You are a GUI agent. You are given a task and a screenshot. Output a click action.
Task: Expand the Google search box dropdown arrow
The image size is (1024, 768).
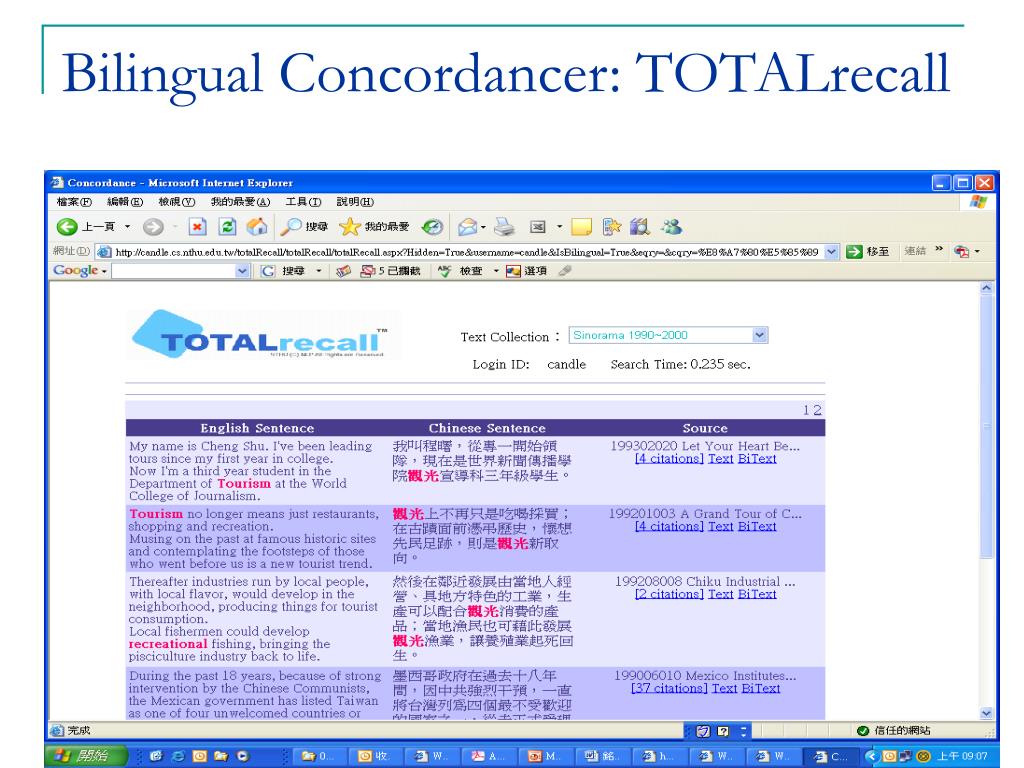(x=242, y=270)
